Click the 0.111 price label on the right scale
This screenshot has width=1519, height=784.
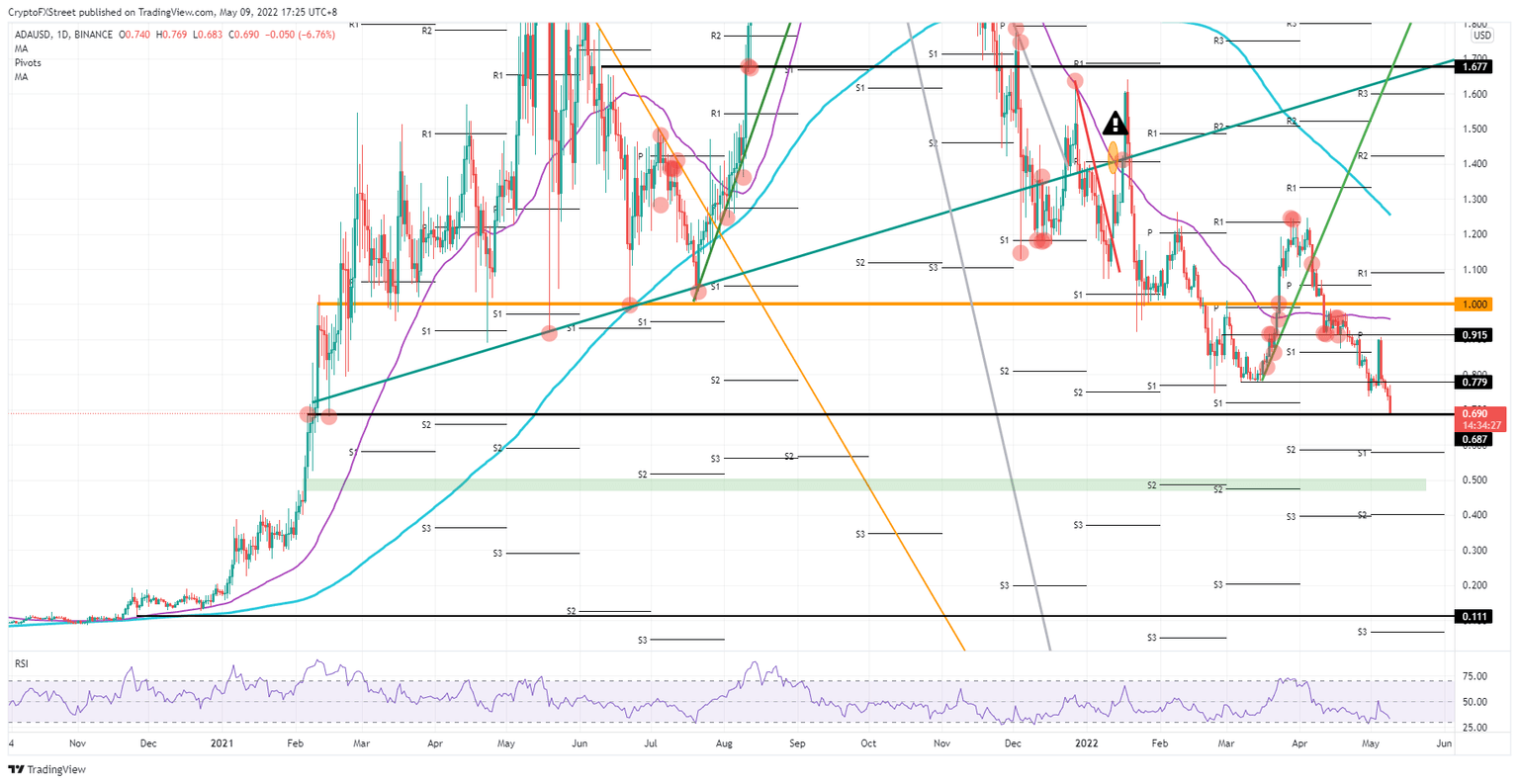tap(1472, 616)
